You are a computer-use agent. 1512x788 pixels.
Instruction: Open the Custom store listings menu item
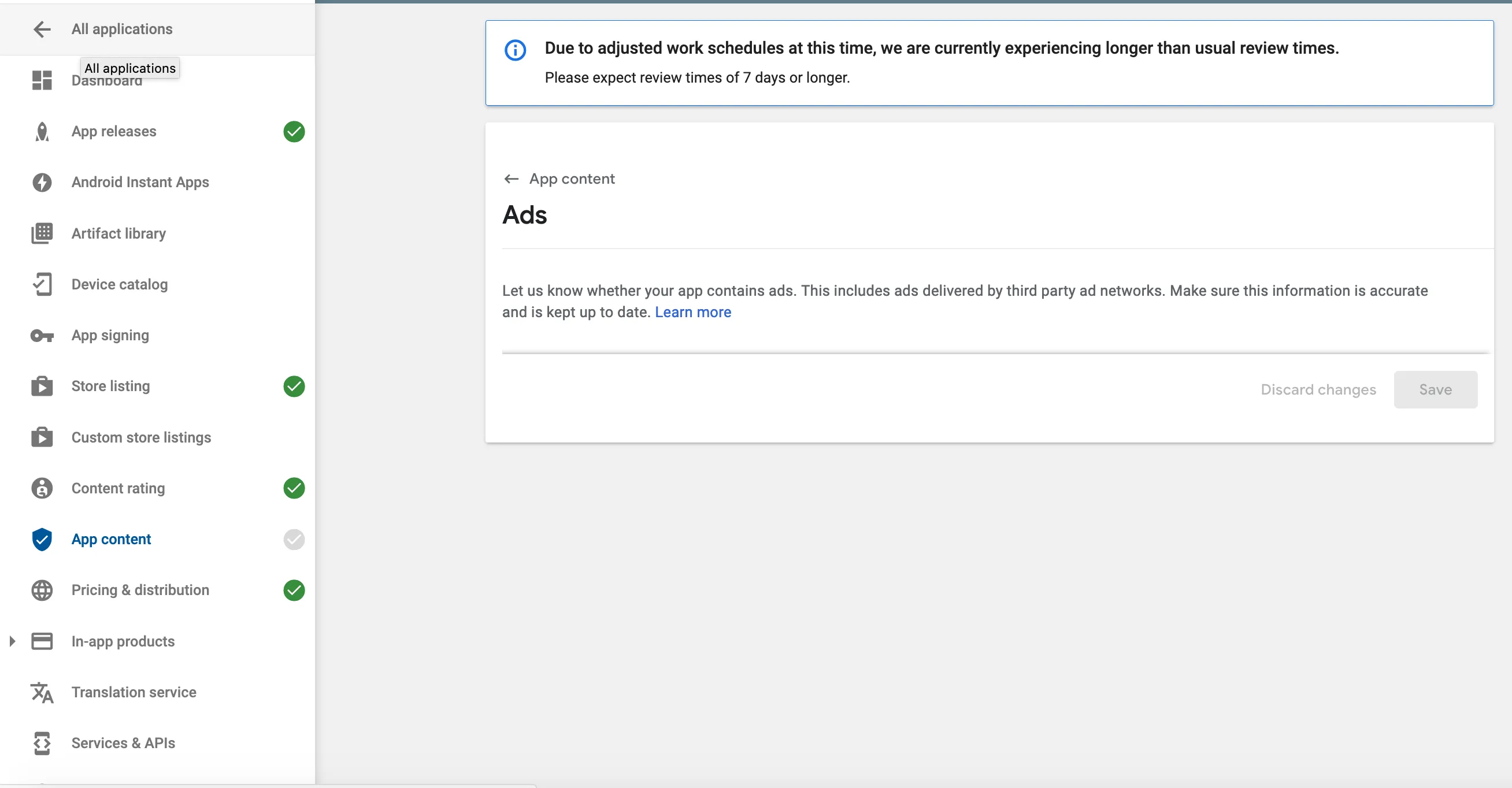(141, 437)
